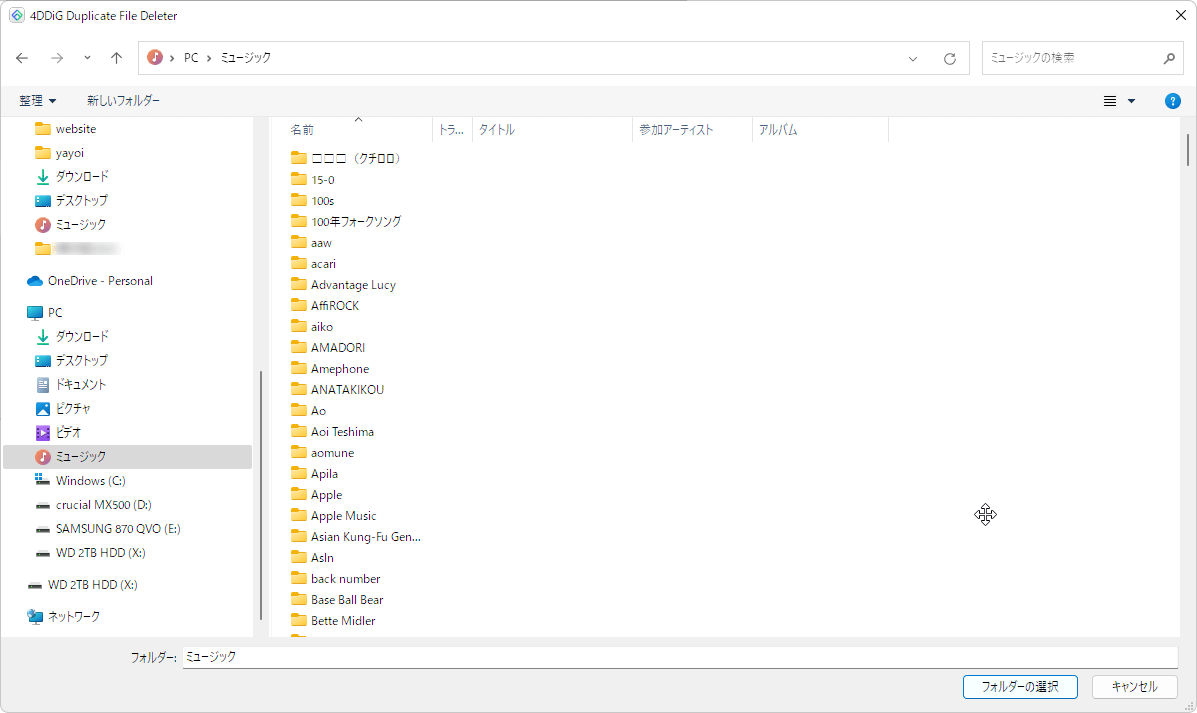Open SAMSUNG 870 QVO (E:) drive
The height and width of the screenshot is (713, 1197).
pos(108,528)
